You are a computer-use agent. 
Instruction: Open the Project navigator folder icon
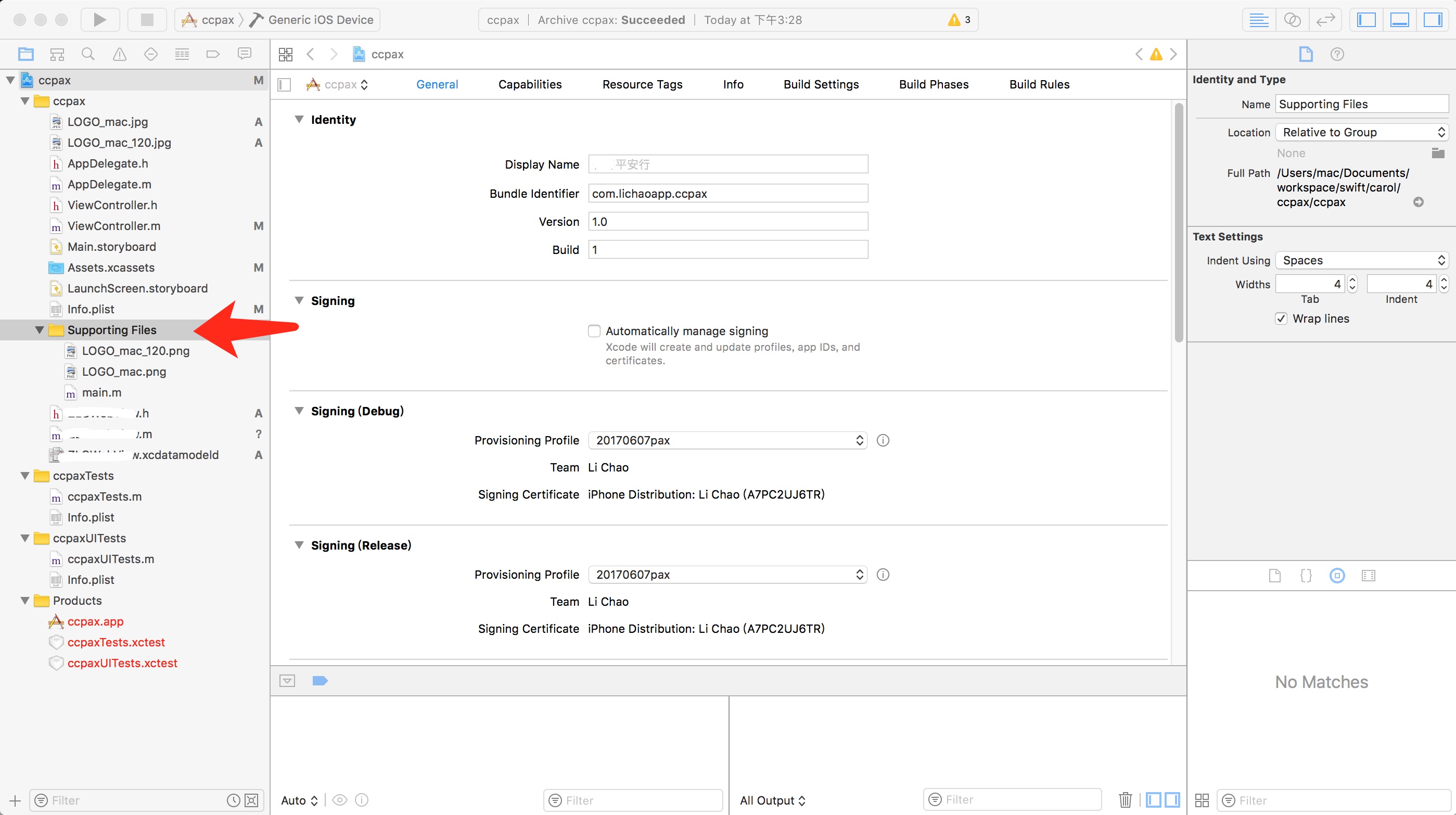(26, 54)
